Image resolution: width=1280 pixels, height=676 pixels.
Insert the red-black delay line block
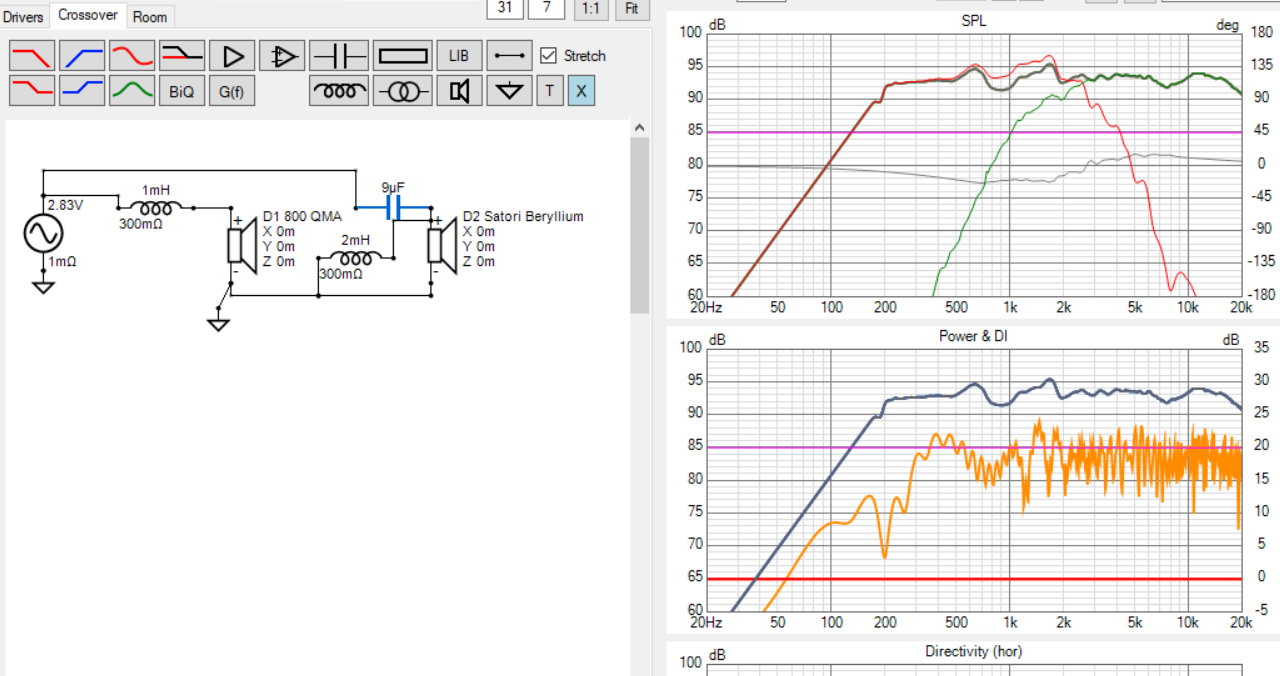[182, 55]
